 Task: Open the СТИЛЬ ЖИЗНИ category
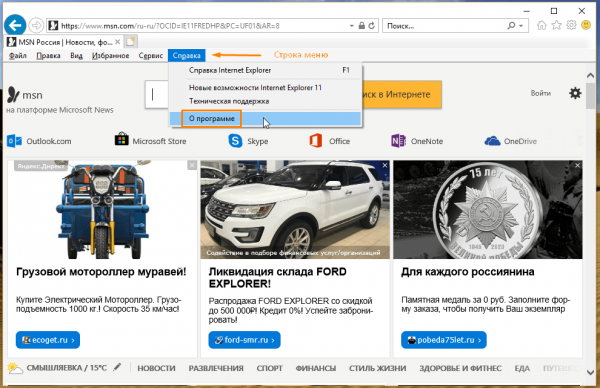pos(377,368)
